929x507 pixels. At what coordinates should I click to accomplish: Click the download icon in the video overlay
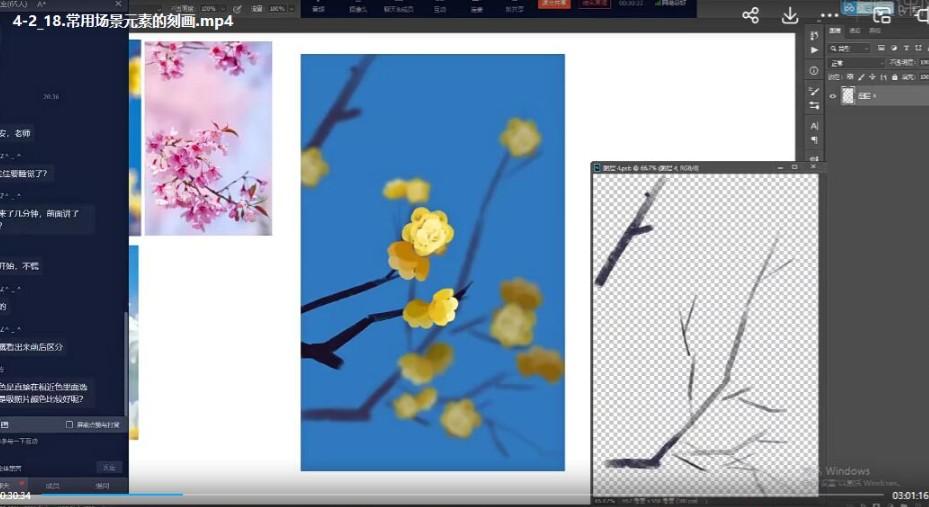point(790,16)
